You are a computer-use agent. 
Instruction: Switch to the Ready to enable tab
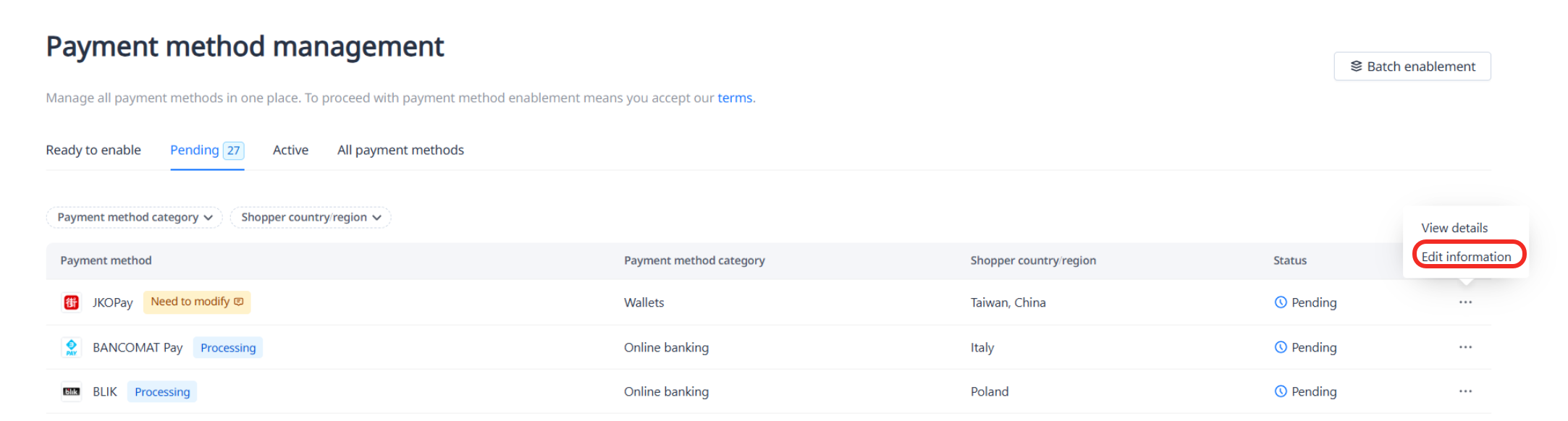[93, 150]
